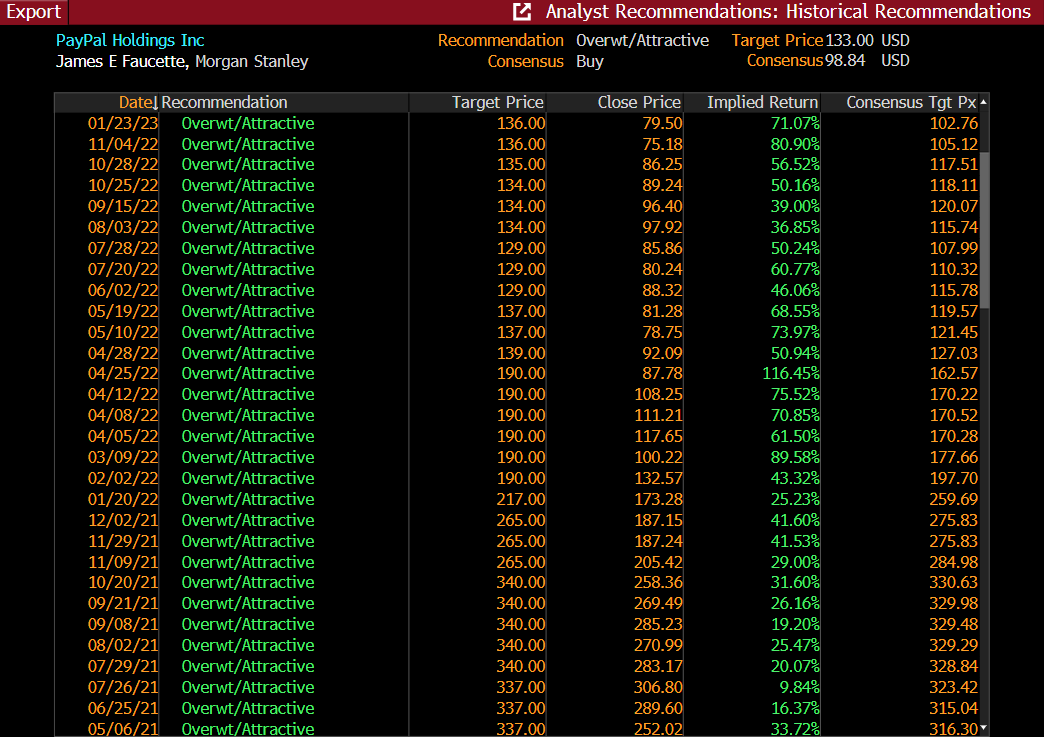Select the 07/28/22 date cell

click(x=123, y=249)
